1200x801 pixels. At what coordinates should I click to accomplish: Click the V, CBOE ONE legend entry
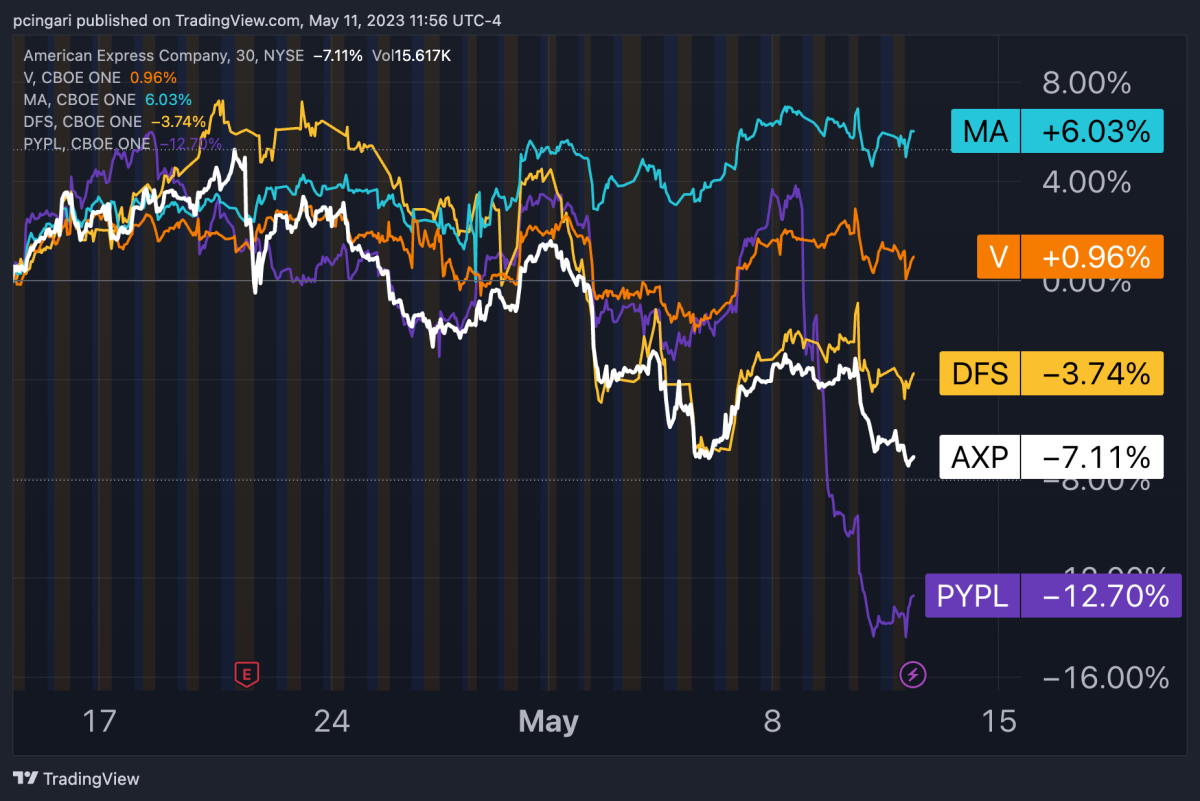click(x=72, y=77)
